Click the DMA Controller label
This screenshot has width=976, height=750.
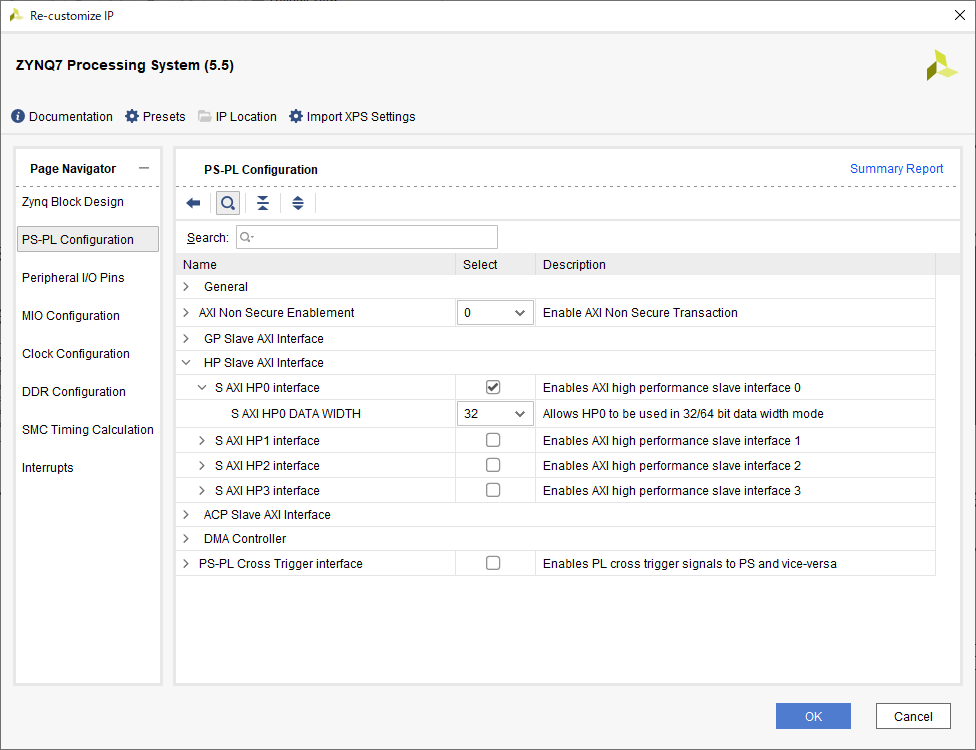point(245,538)
